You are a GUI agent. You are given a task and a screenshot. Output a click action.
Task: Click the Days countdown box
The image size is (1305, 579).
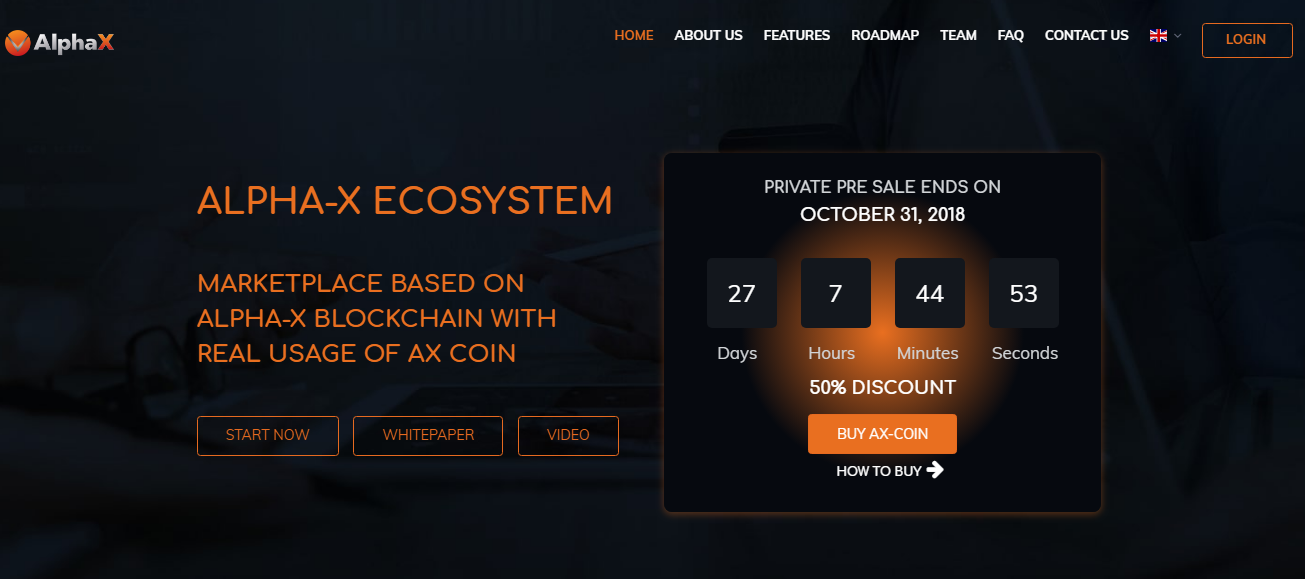(741, 293)
